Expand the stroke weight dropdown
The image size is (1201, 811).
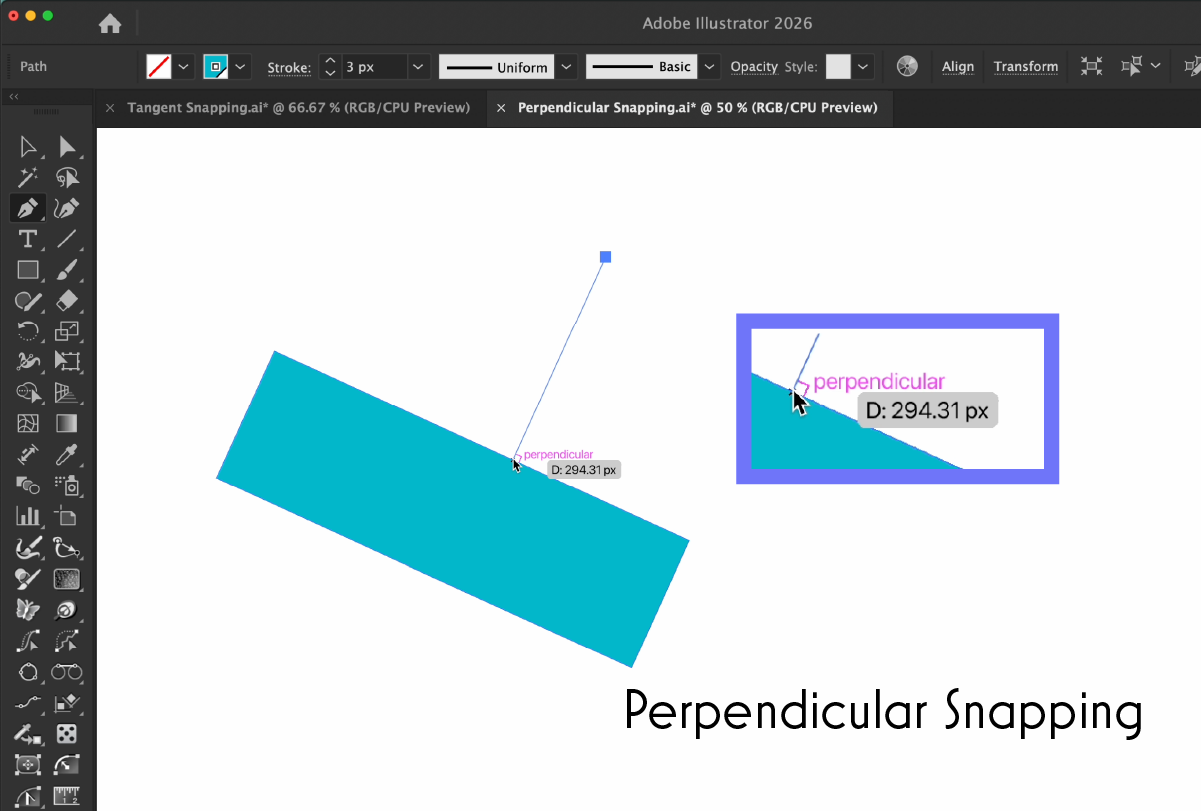pos(419,67)
